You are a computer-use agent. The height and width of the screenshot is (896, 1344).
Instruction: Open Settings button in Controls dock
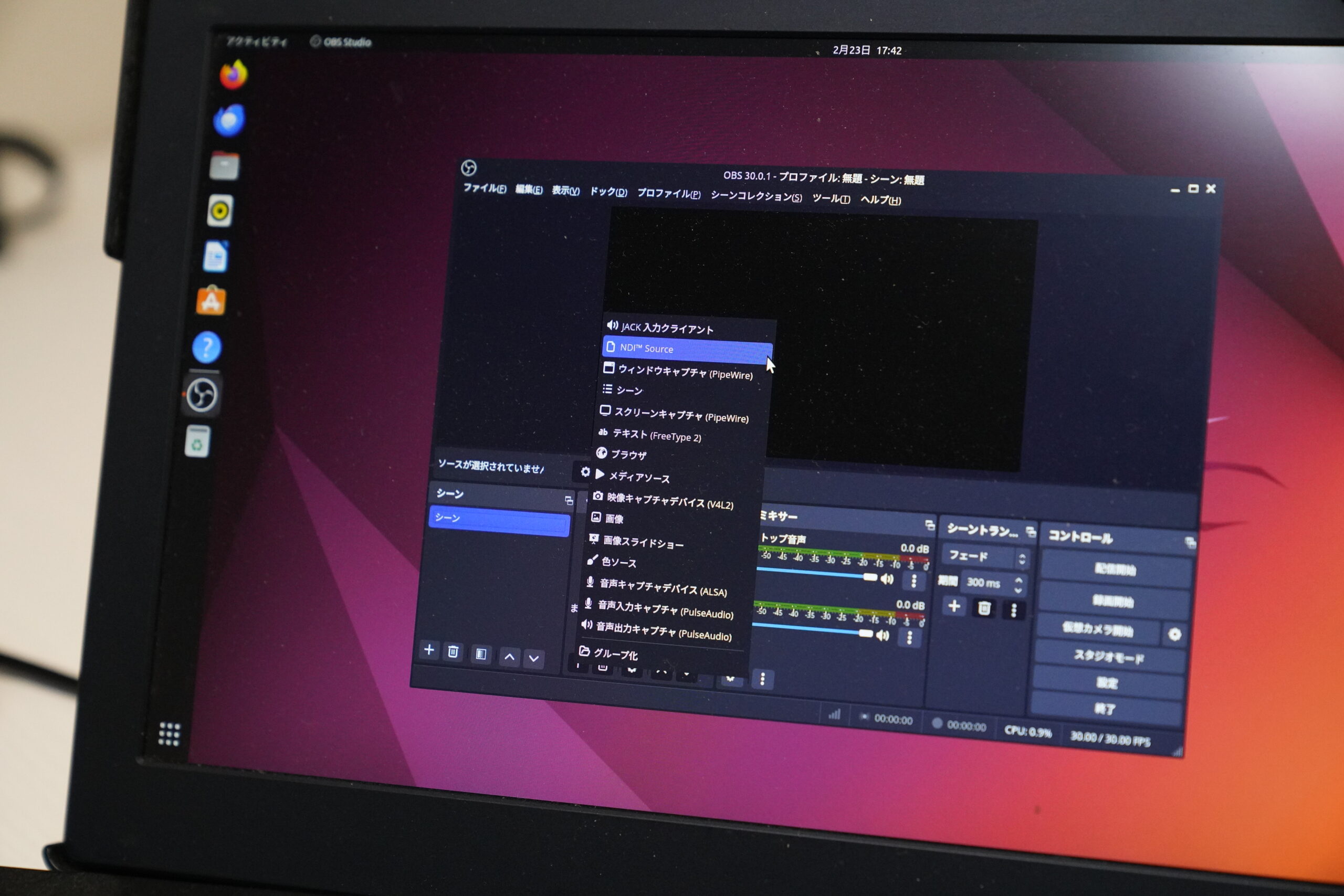pos(1106,683)
